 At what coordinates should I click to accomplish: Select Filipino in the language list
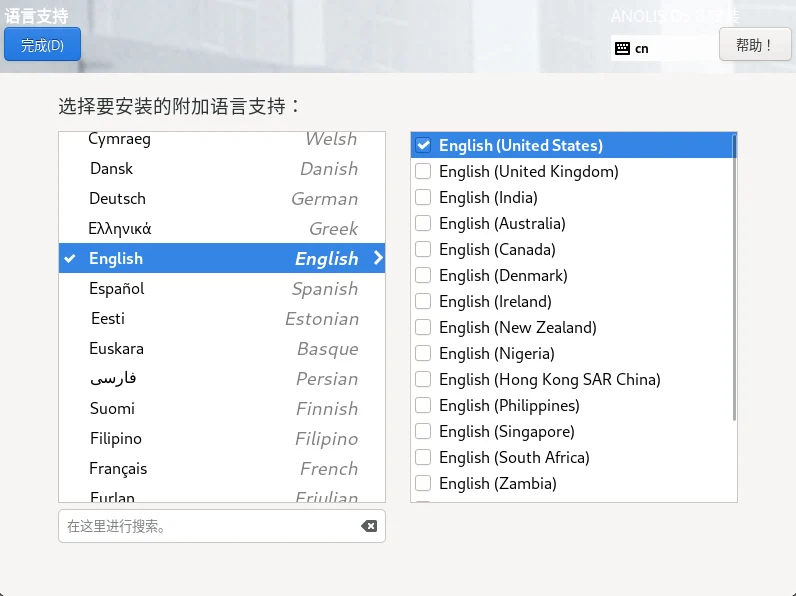tap(222, 438)
